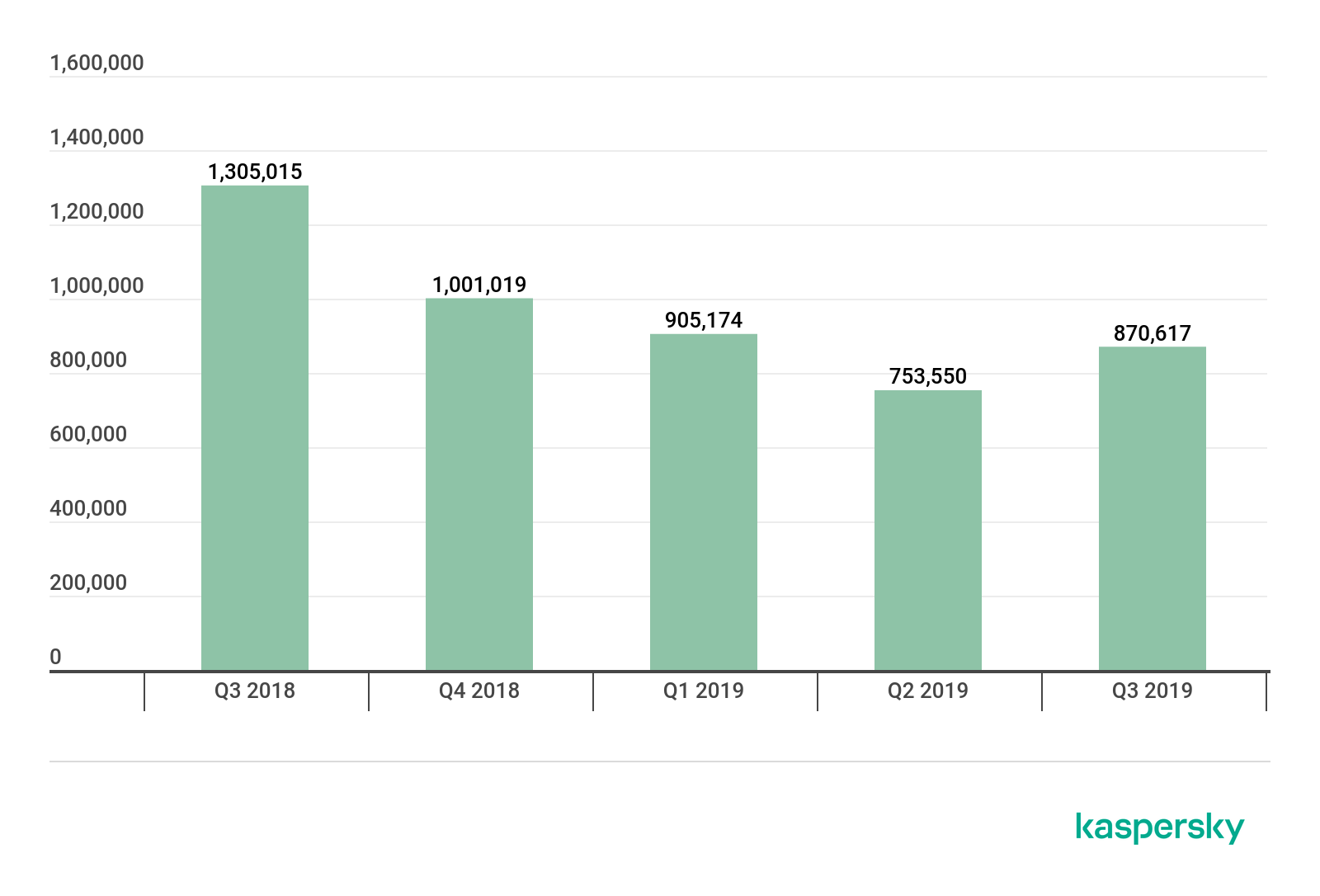Select the Q3 2018 bar
This screenshot has width=1320, height=896.
(255, 428)
